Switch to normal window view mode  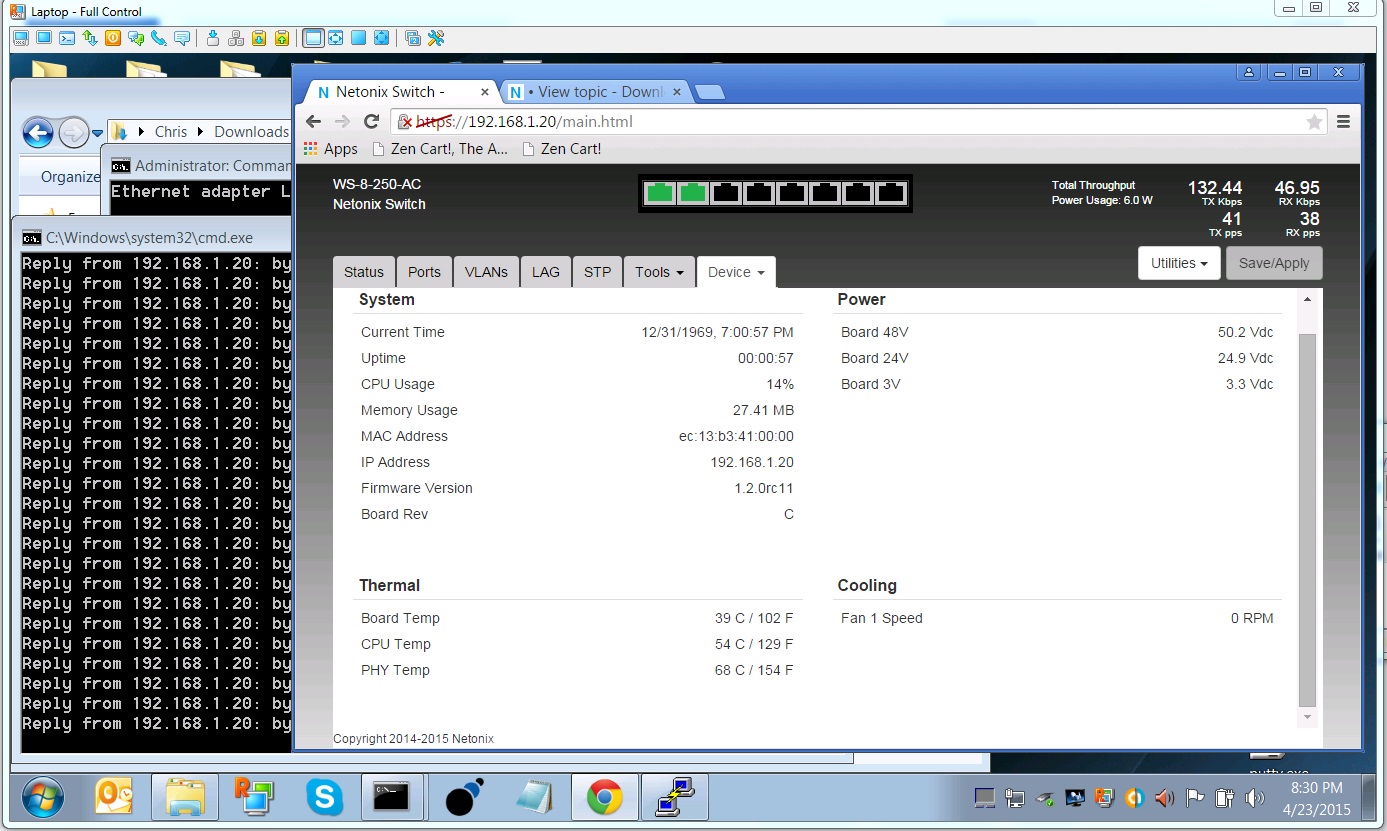click(x=313, y=38)
